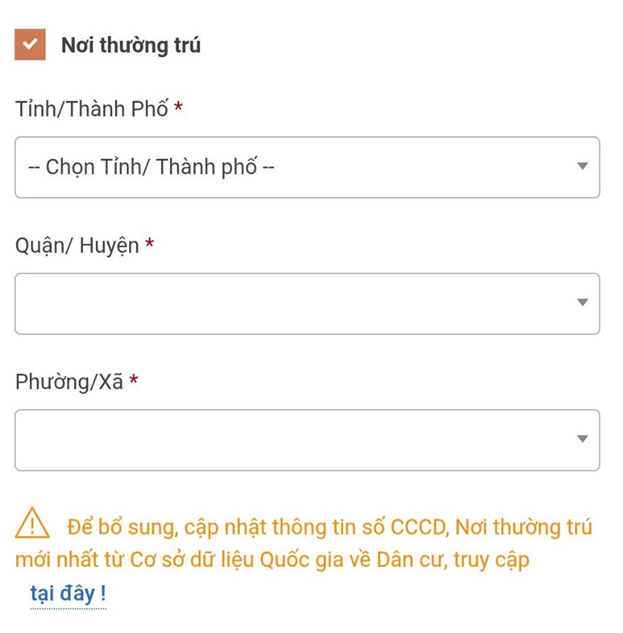Click the Tỉnh/Thành Phố dropdown arrow
The image size is (623, 633).
coord(582,167)
